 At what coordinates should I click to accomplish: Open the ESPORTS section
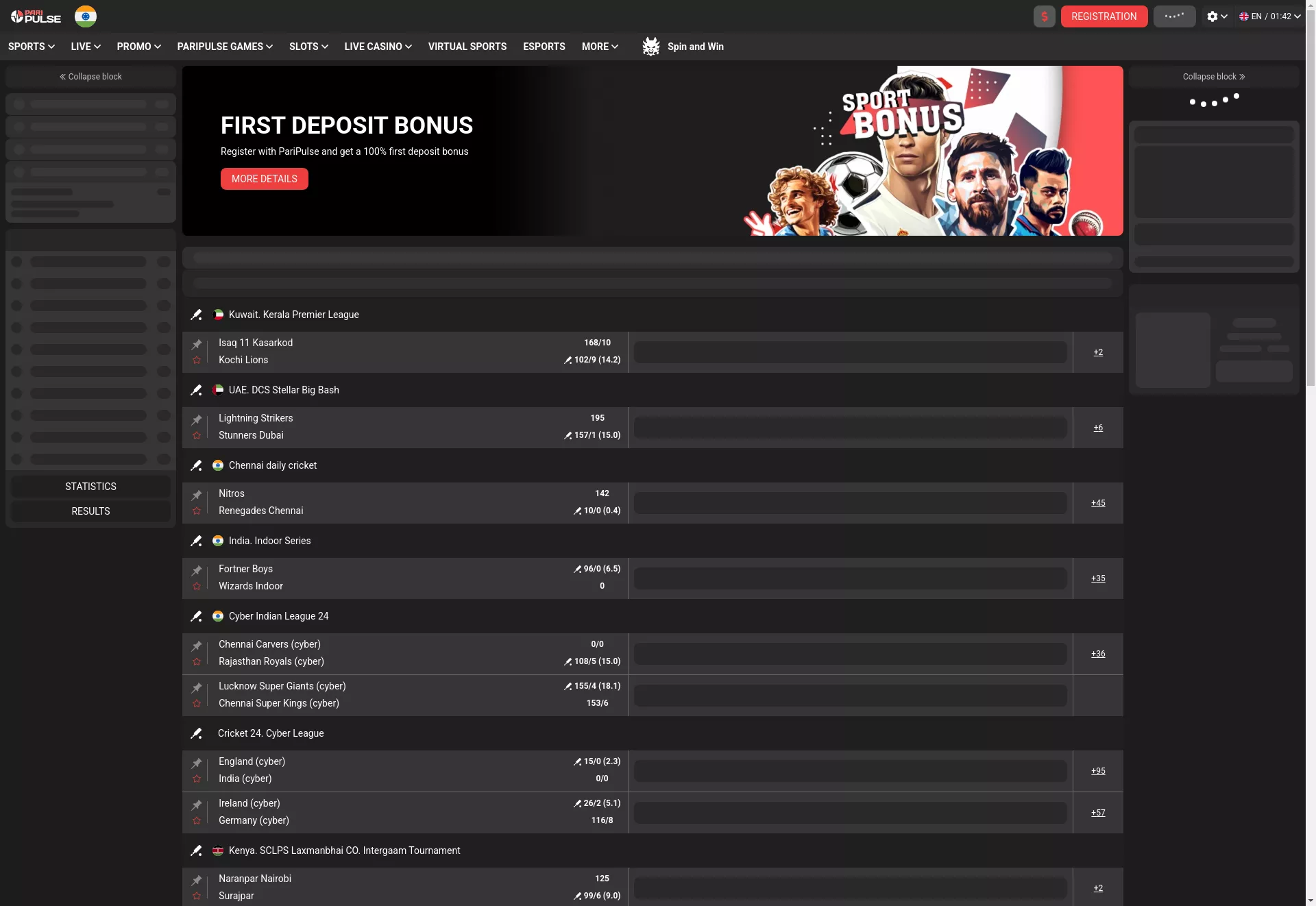point(544,47)
